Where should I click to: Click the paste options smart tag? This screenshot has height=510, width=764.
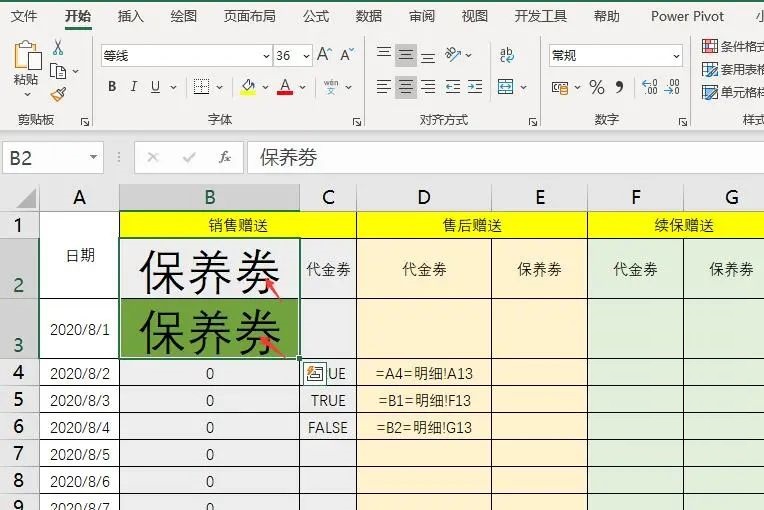(x=315, y=374)
